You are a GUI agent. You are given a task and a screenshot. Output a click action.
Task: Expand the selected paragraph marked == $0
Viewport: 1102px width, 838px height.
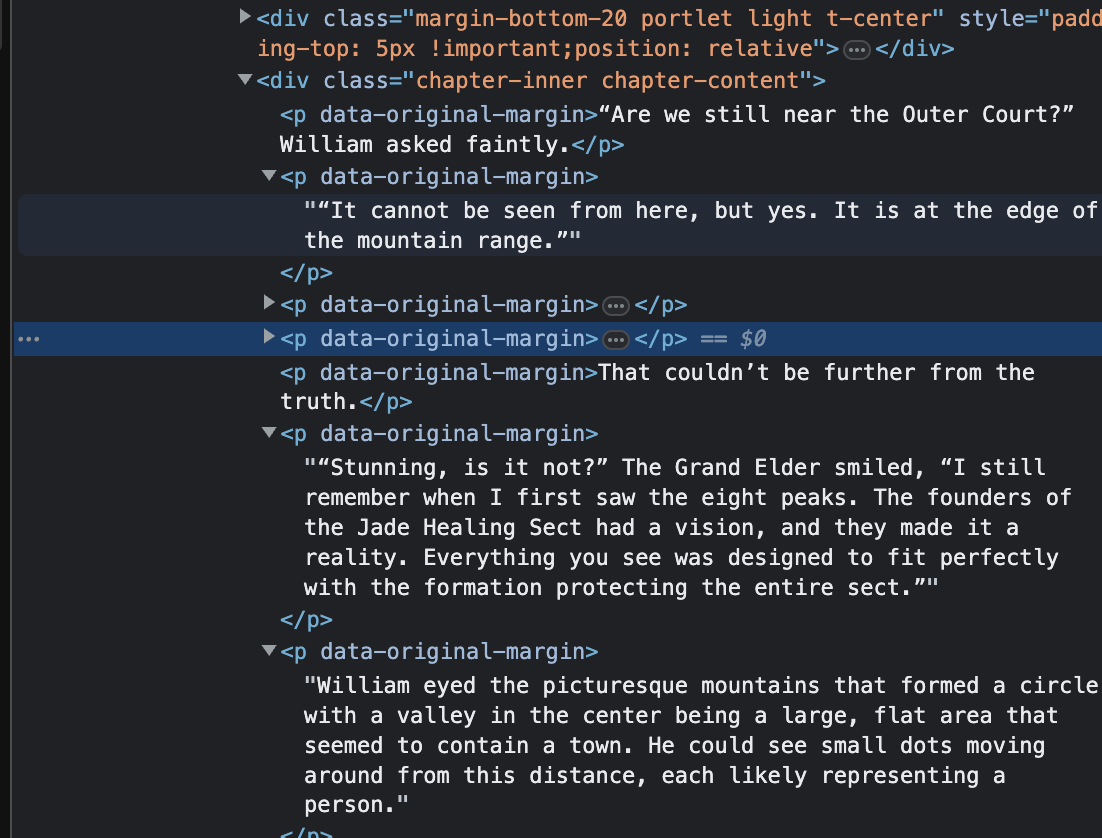(268, 337)
